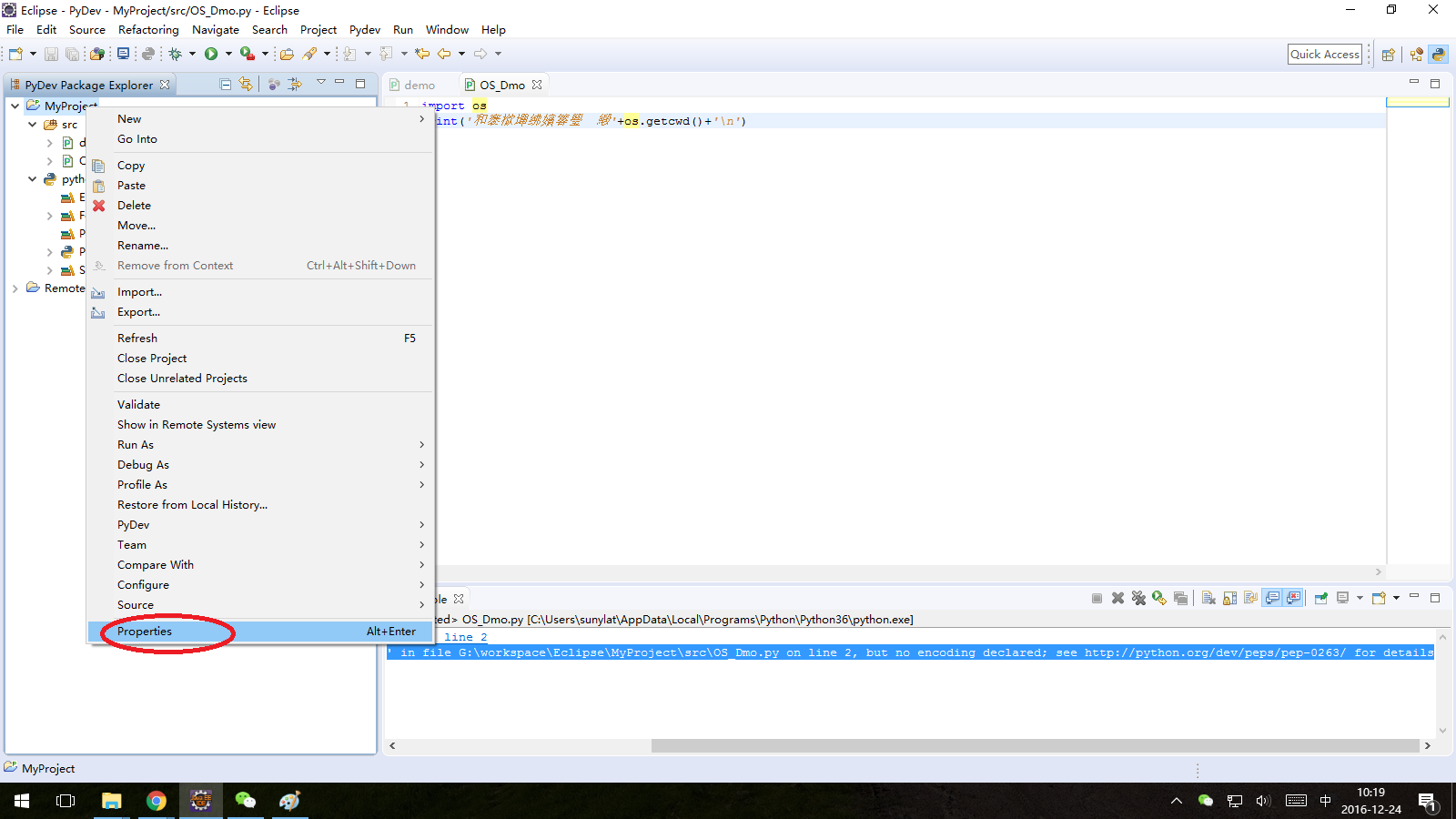Screen dimensions: 1456x819
Task: Expand the Remote project node
Action: pyautogui.click(x=15, y=288)
